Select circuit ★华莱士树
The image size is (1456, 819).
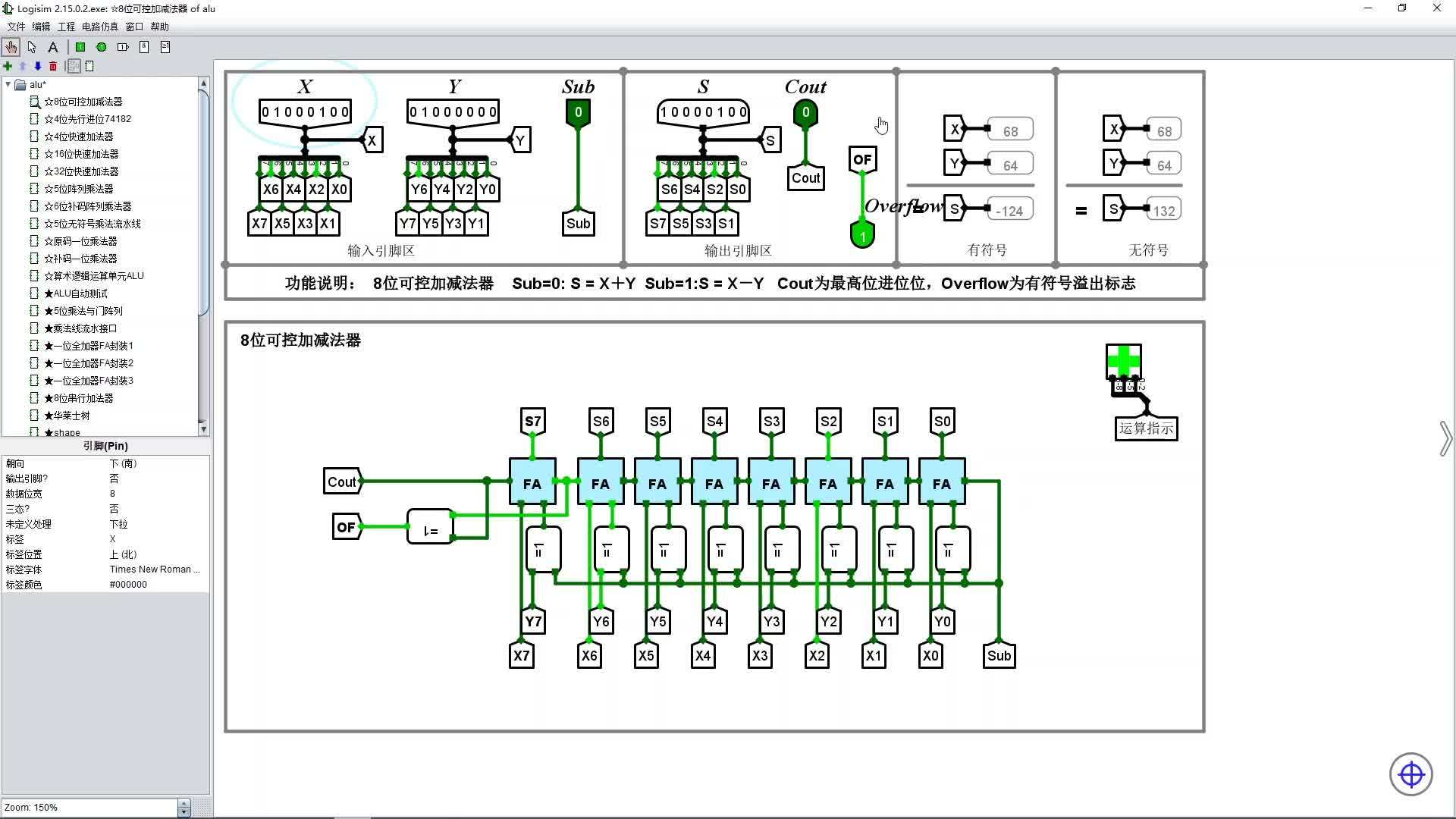point(67,416)
